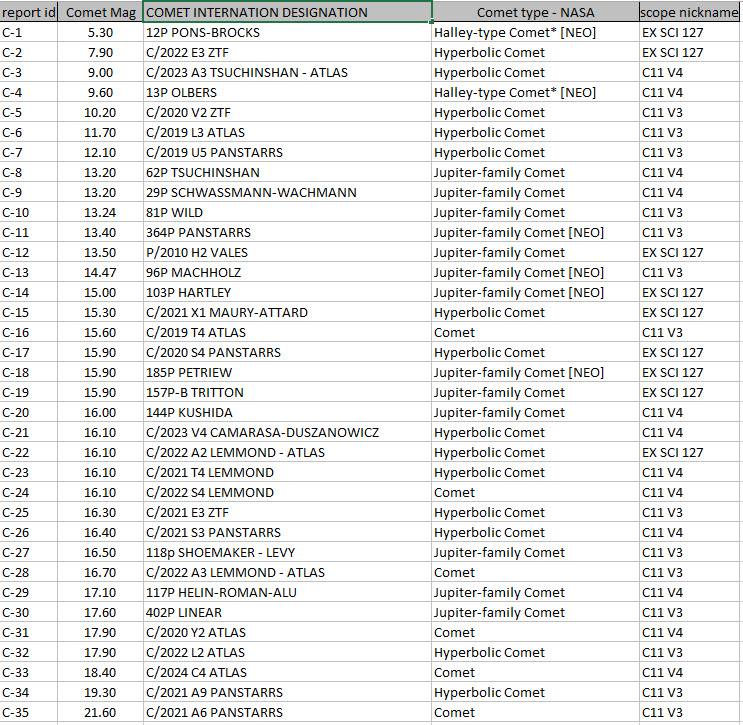
Task: Click magnitude 14.47 for 96P Machholz
Action: click(100, 272)
